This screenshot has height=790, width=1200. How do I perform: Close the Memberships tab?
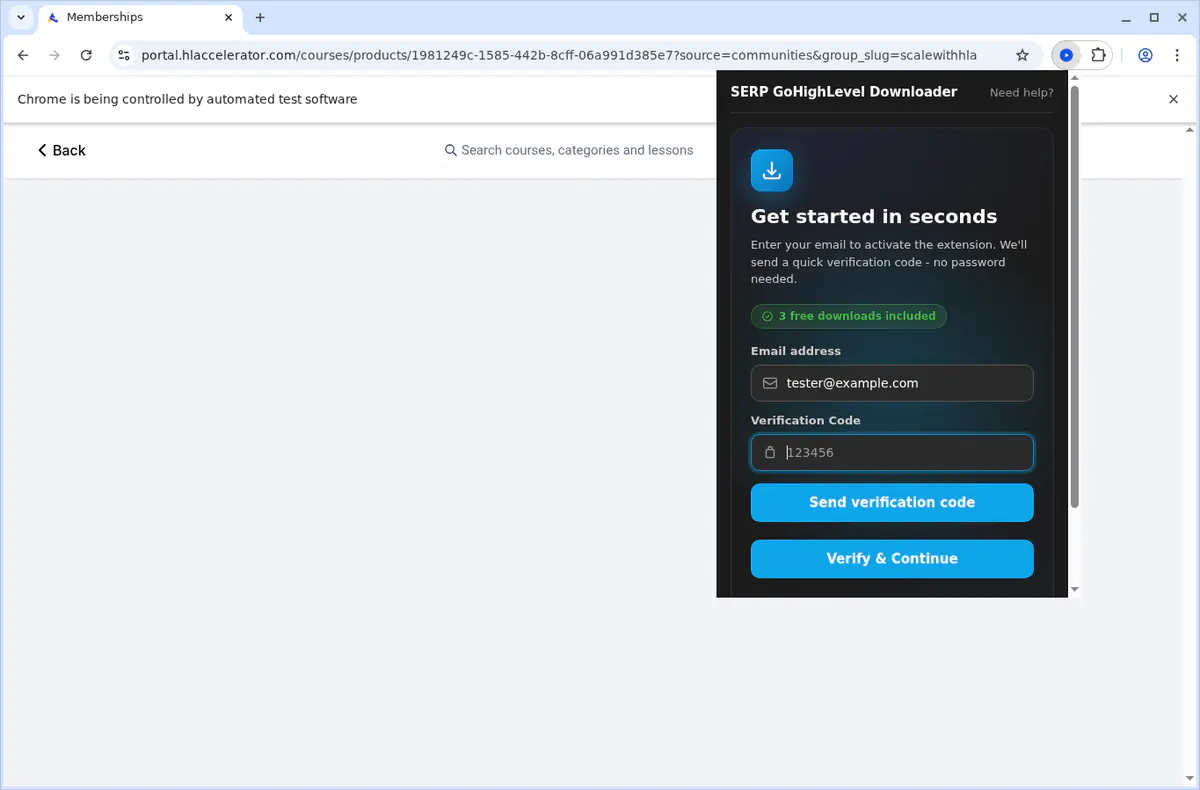[x=229, y=17]
